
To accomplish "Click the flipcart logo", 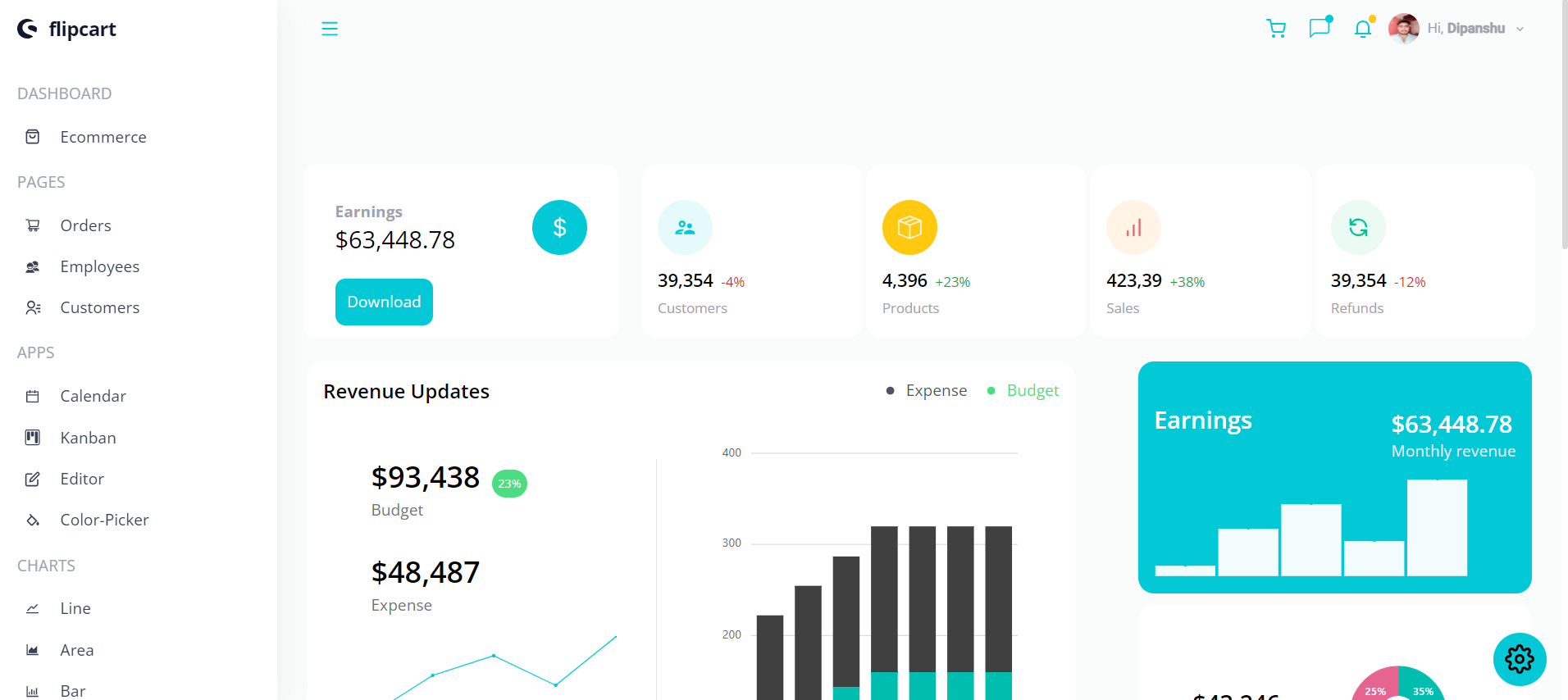I will [x=67, y=30].
